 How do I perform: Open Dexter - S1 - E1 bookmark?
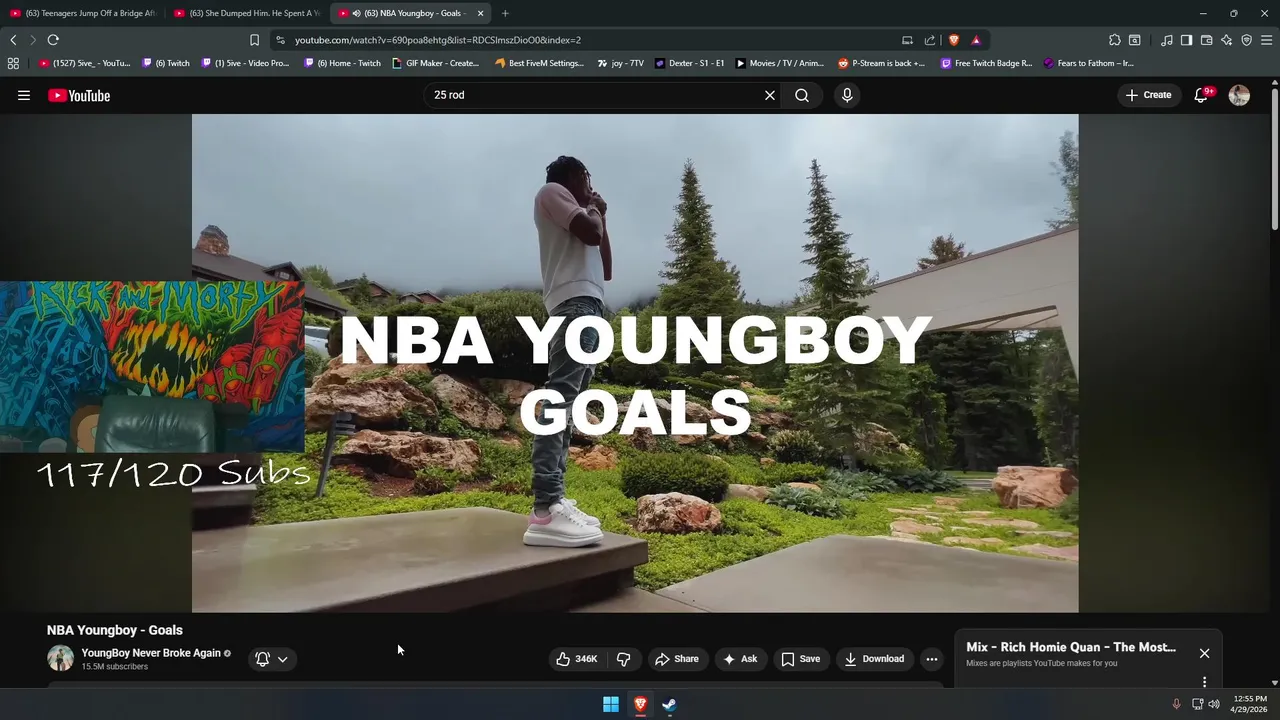pyautogui.click(x=690, y=63)
